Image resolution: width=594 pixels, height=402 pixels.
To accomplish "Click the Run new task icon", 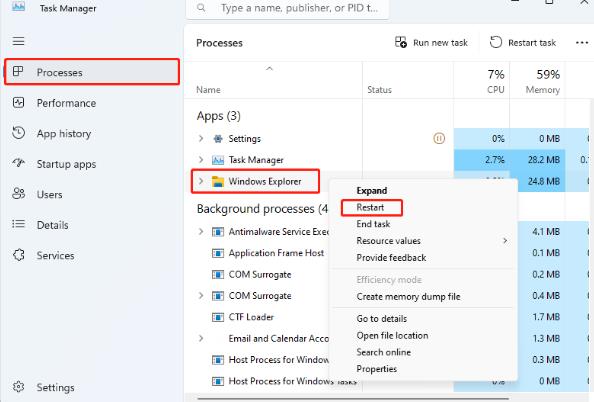I will pos(400,42).
